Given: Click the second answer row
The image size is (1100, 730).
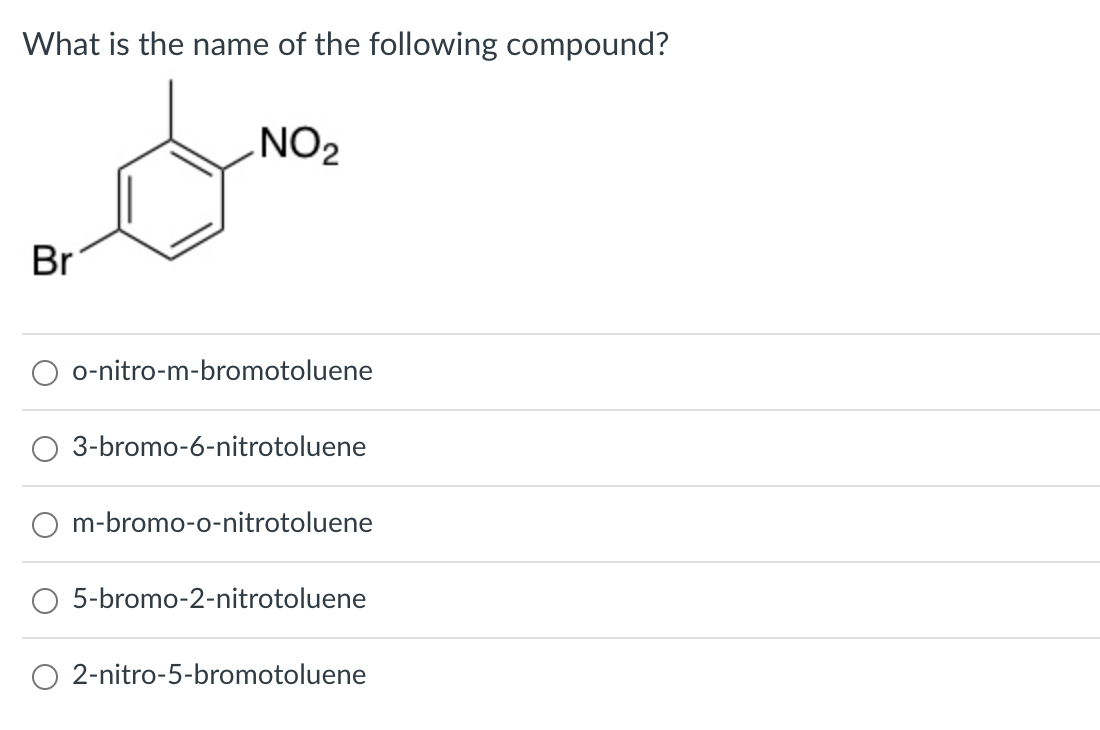Looking at the screenshot, I should 550,448.
